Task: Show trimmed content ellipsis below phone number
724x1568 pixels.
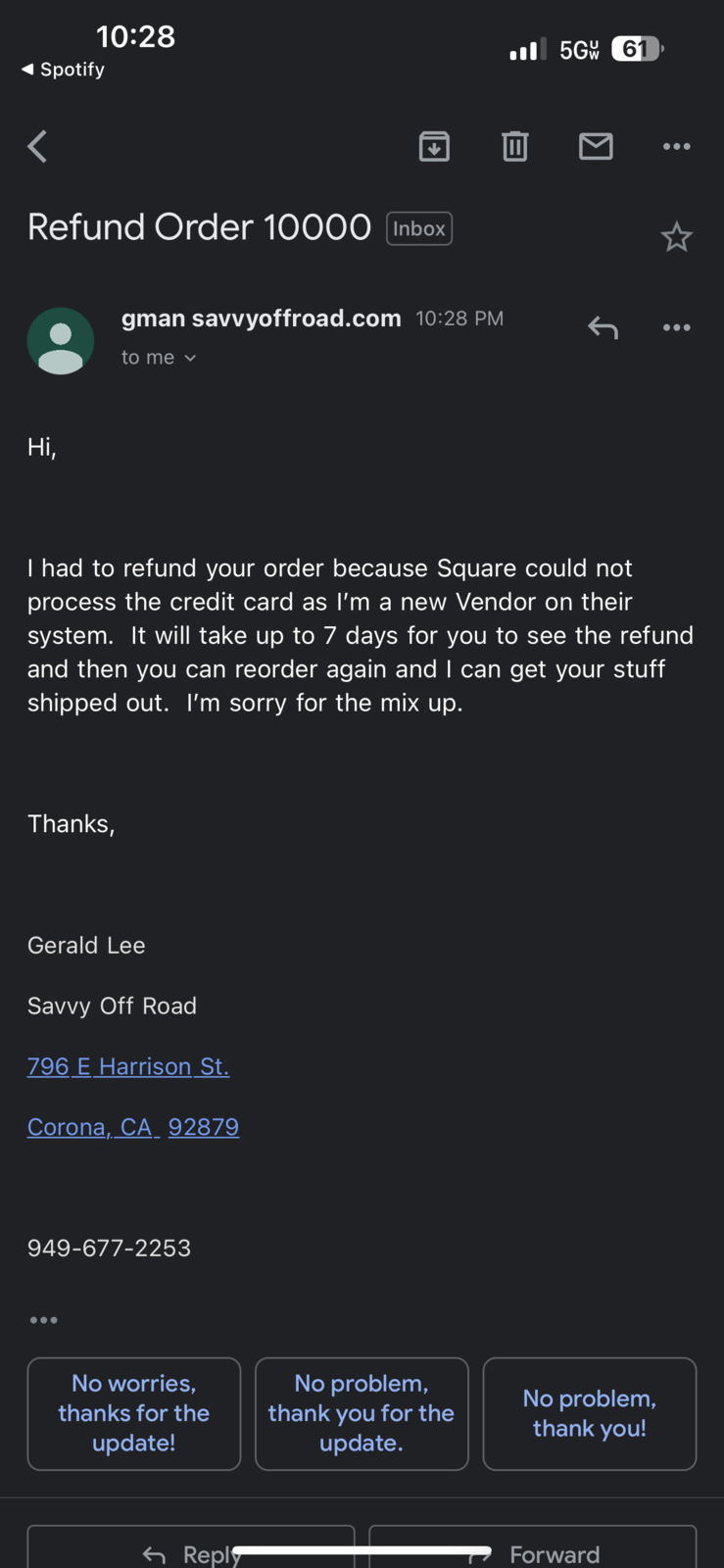Action: click(43, 1320)
